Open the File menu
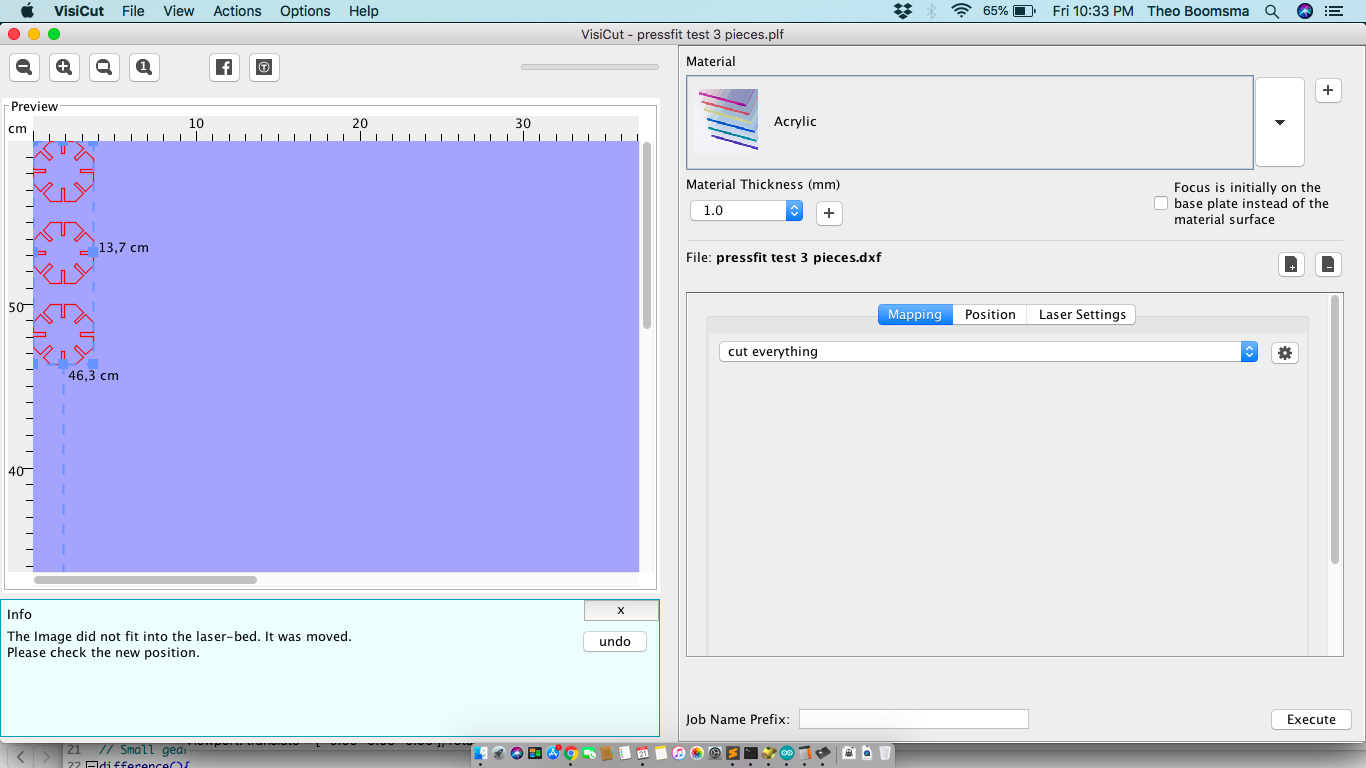 [x=133, y=11]
